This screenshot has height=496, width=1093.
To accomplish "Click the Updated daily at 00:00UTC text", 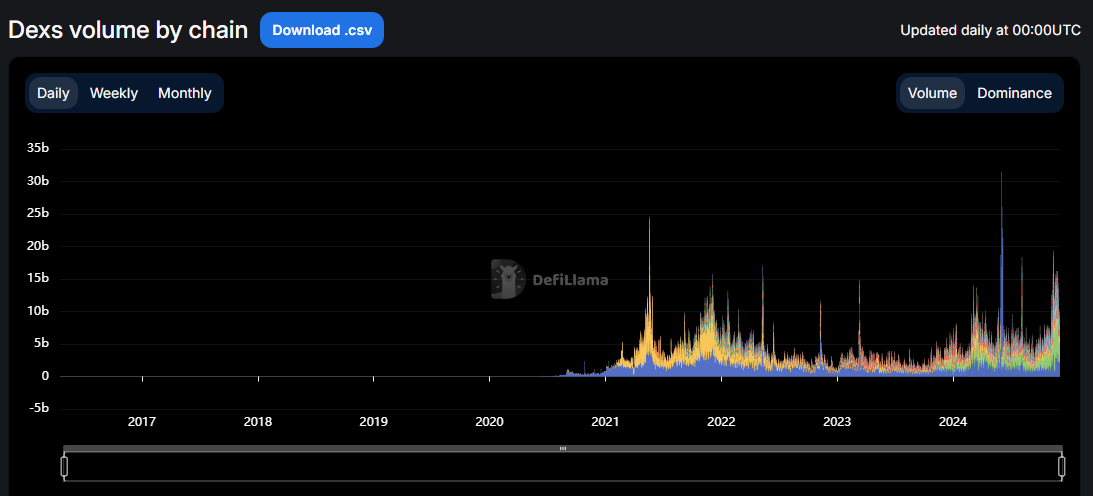I will point(991,31).
